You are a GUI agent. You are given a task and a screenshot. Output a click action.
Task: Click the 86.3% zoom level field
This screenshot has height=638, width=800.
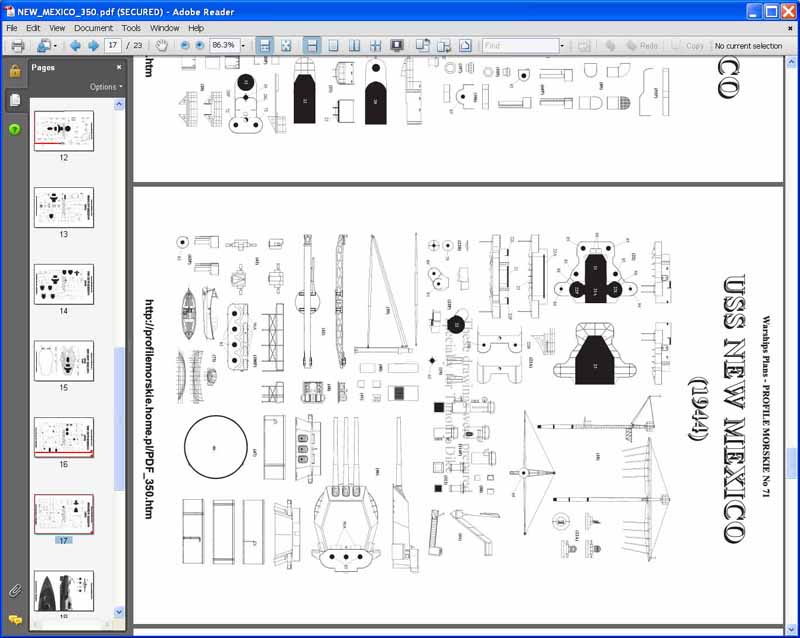point(224,45)
